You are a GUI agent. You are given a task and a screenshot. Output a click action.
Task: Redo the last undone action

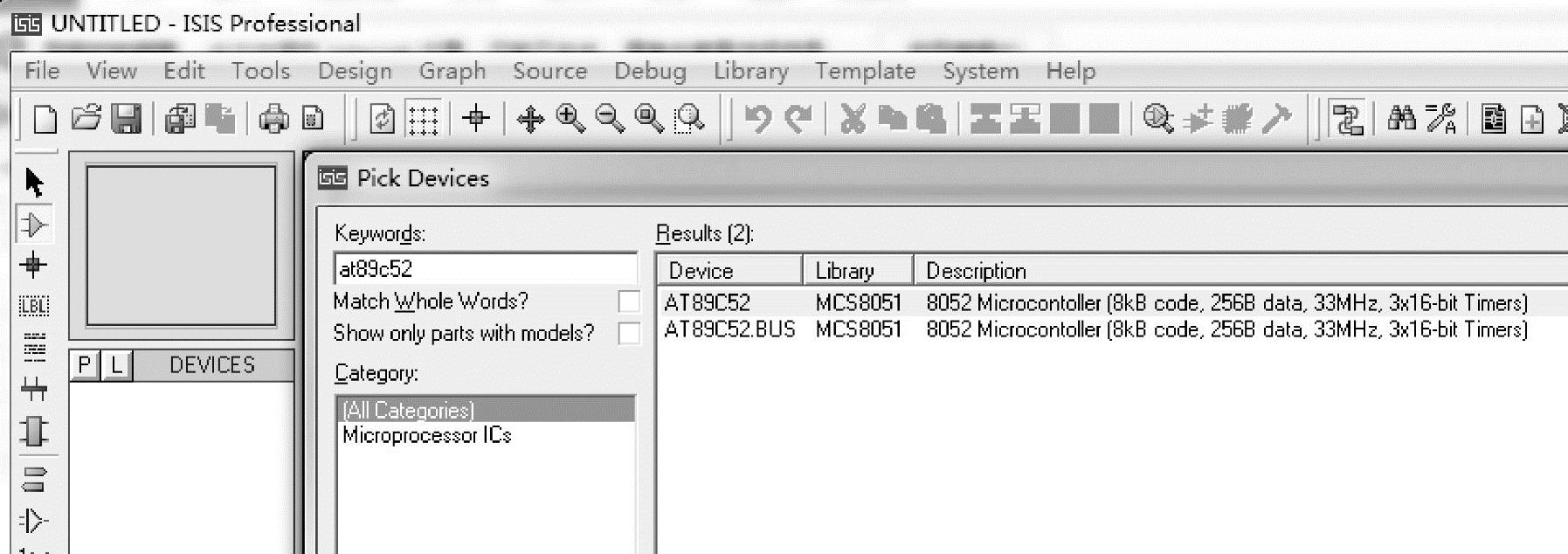pos(798,118)
